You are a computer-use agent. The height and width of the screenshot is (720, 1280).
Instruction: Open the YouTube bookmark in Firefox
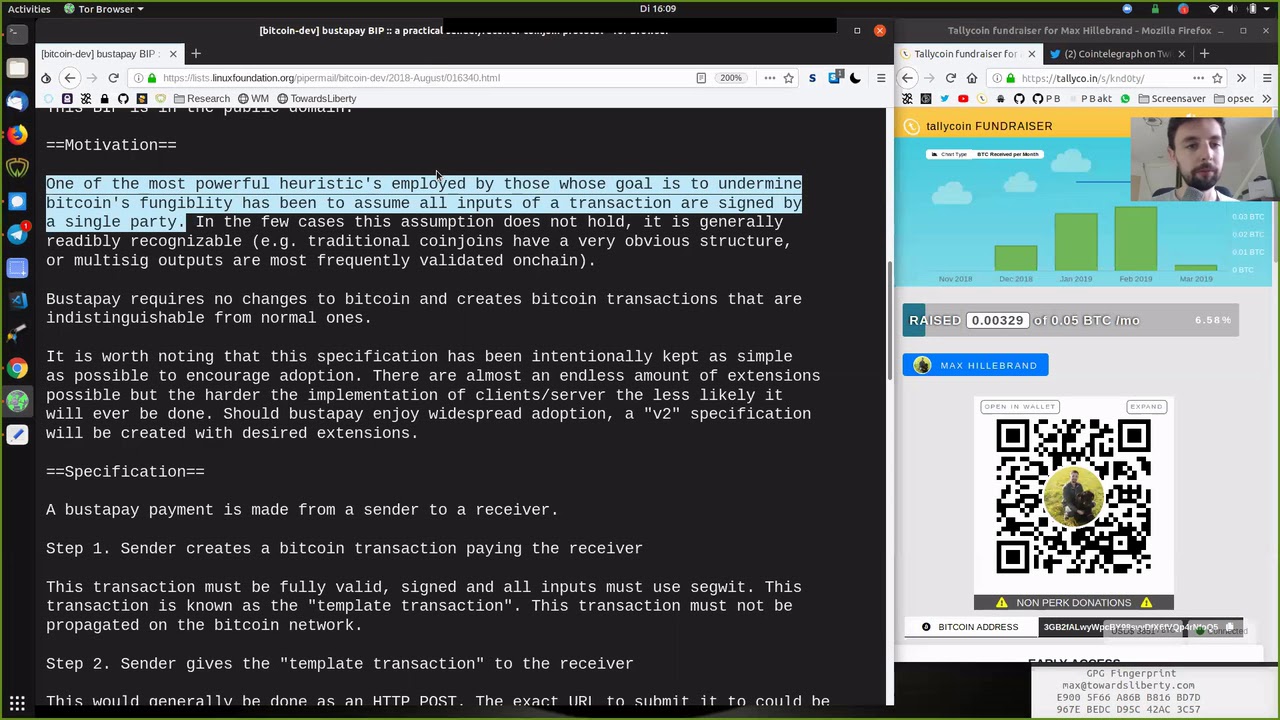(x=963, y=99)
